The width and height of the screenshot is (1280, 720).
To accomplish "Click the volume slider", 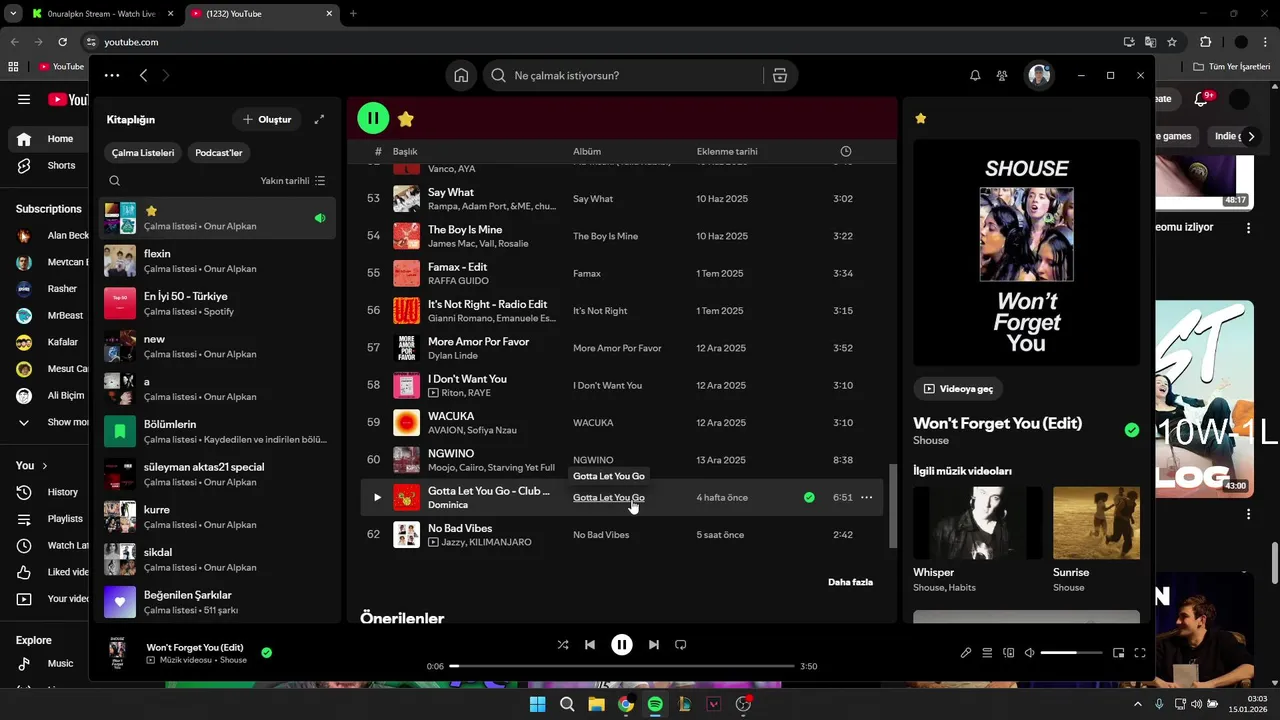I will click(1071, 653).
